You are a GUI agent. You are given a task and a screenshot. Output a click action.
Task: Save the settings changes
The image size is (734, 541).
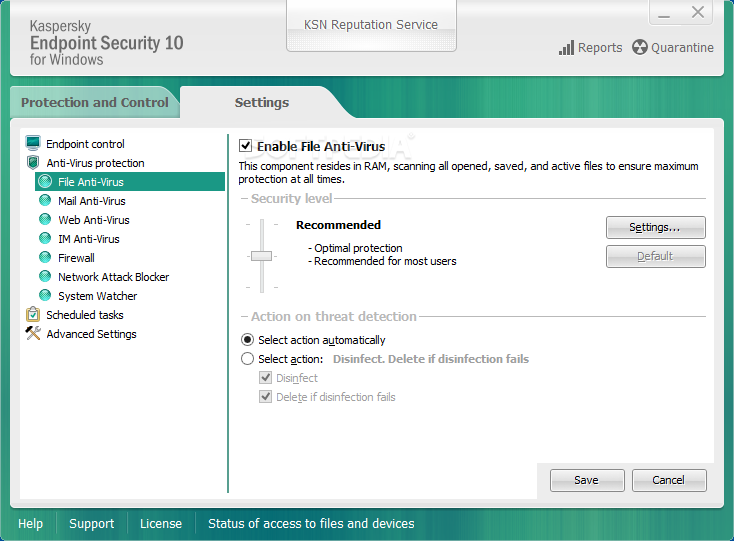pos(587,480)
